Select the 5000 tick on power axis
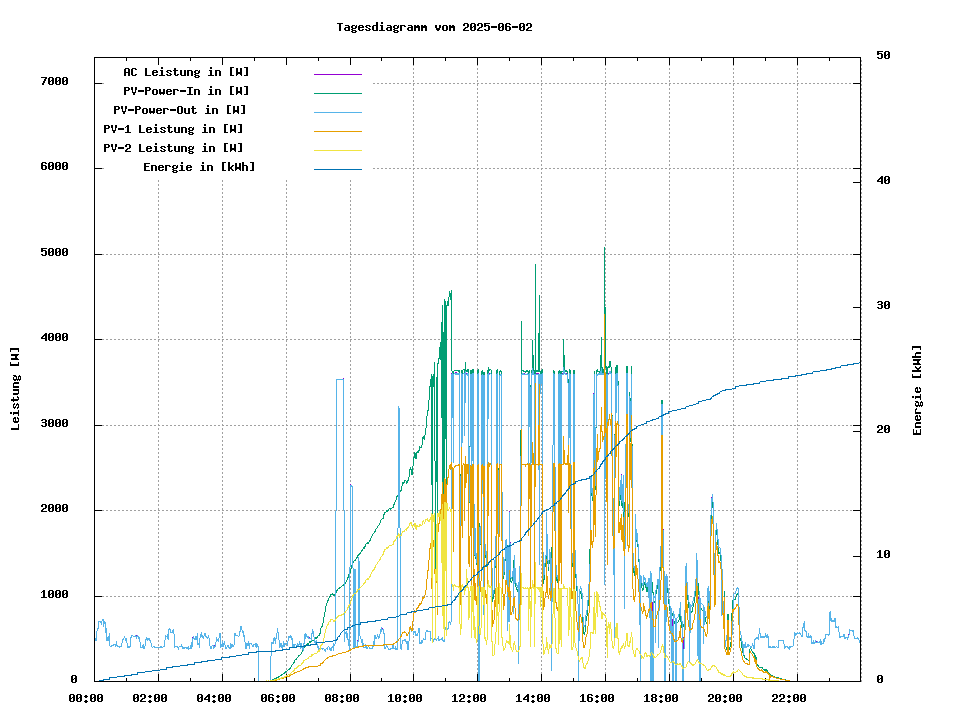This screenshot has width=960, height=720. pos(54,253)
